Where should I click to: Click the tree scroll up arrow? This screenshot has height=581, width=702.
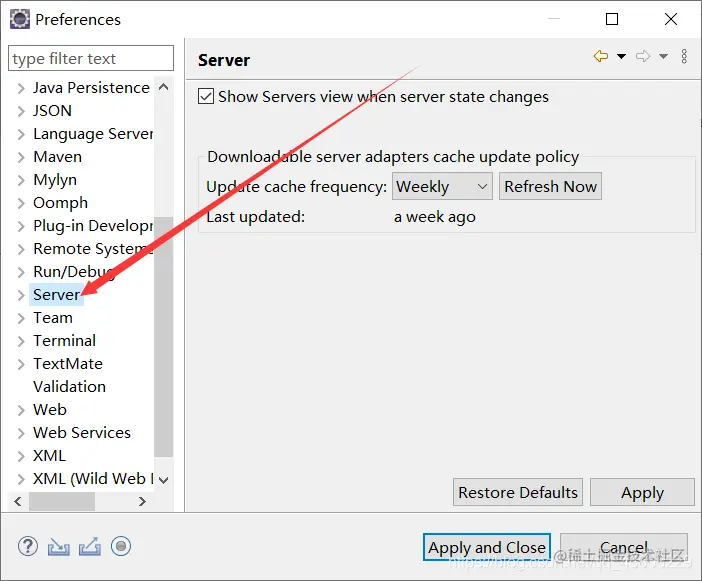click(164, 87)
